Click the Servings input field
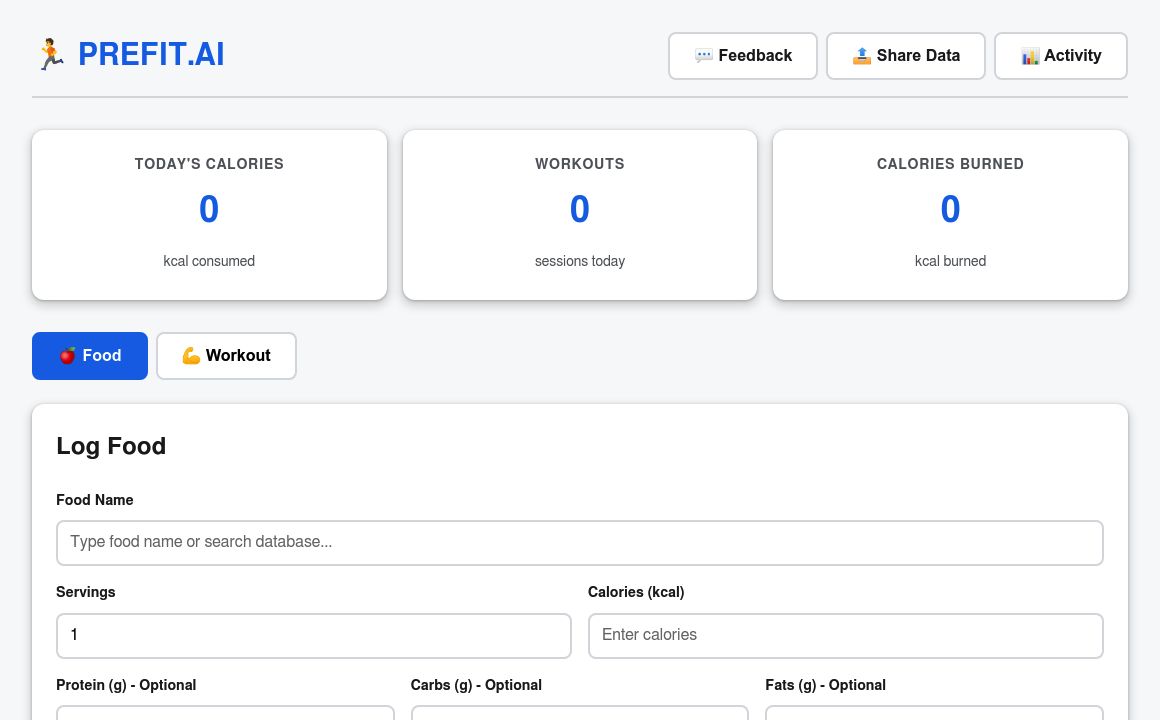Viewport: 1160px width, 720px height. pos(314,635)
